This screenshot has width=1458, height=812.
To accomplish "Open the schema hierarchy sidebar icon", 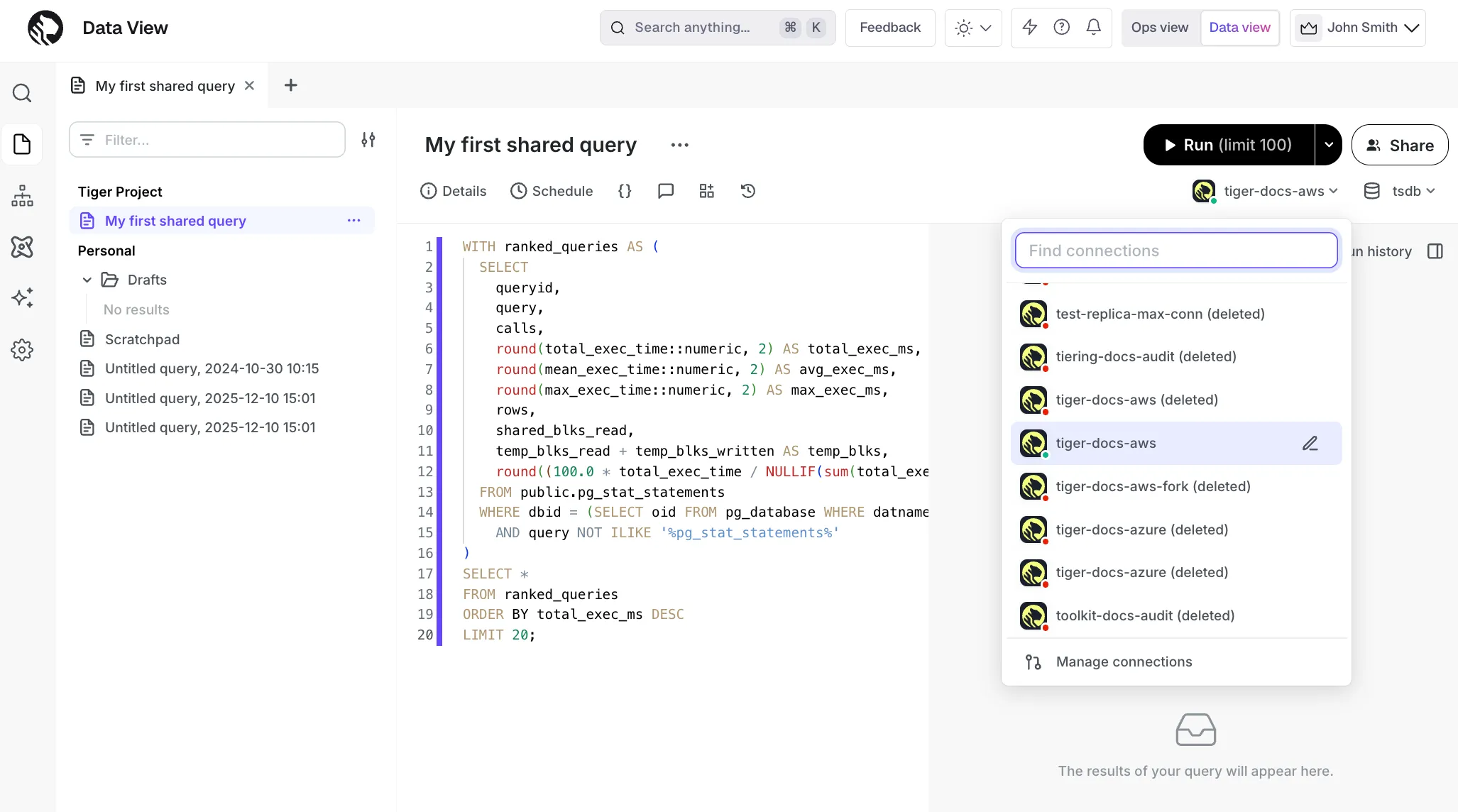I will (x=22, y=196).
